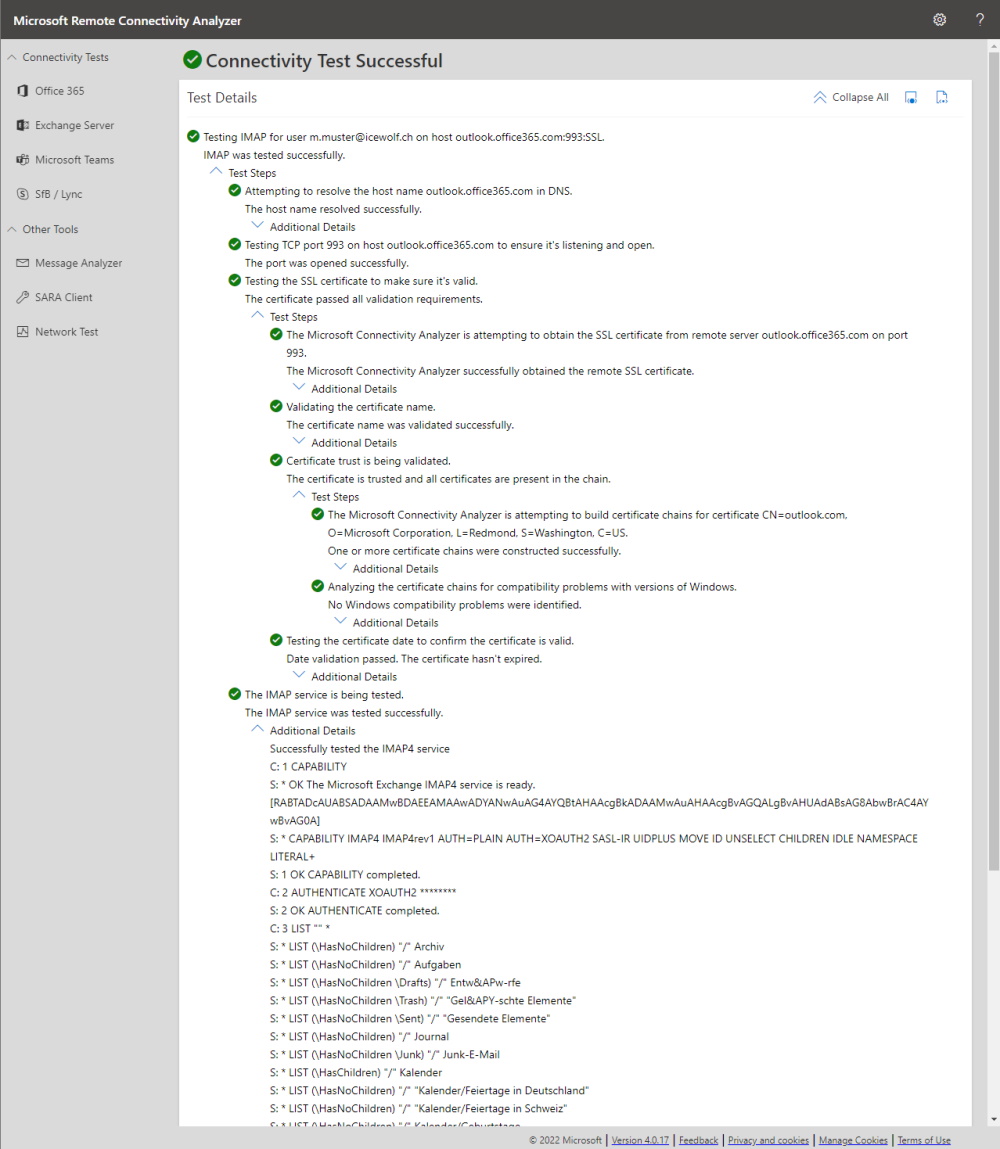Click green check beside Testing TCP port 993
Image resolution: width=1000 pixels, height=1149 pixels.
(x=234, y=245)
